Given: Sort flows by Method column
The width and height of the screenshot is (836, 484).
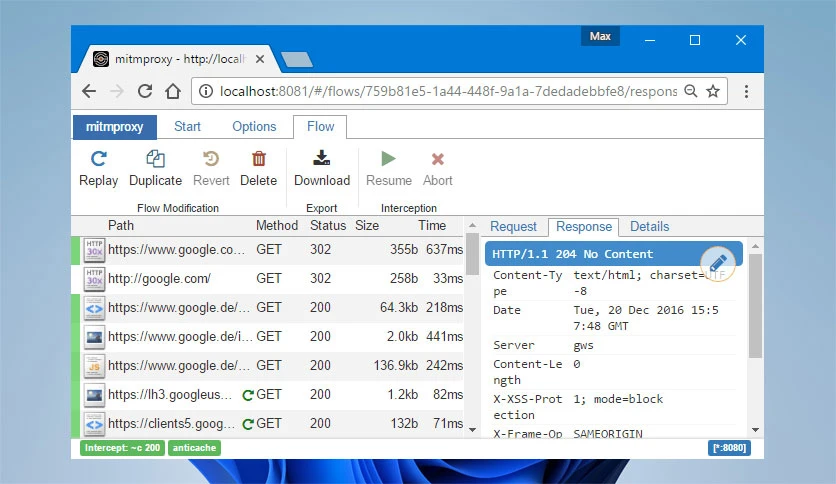Looking at the screenshot, I should click(x=277, y=225).
